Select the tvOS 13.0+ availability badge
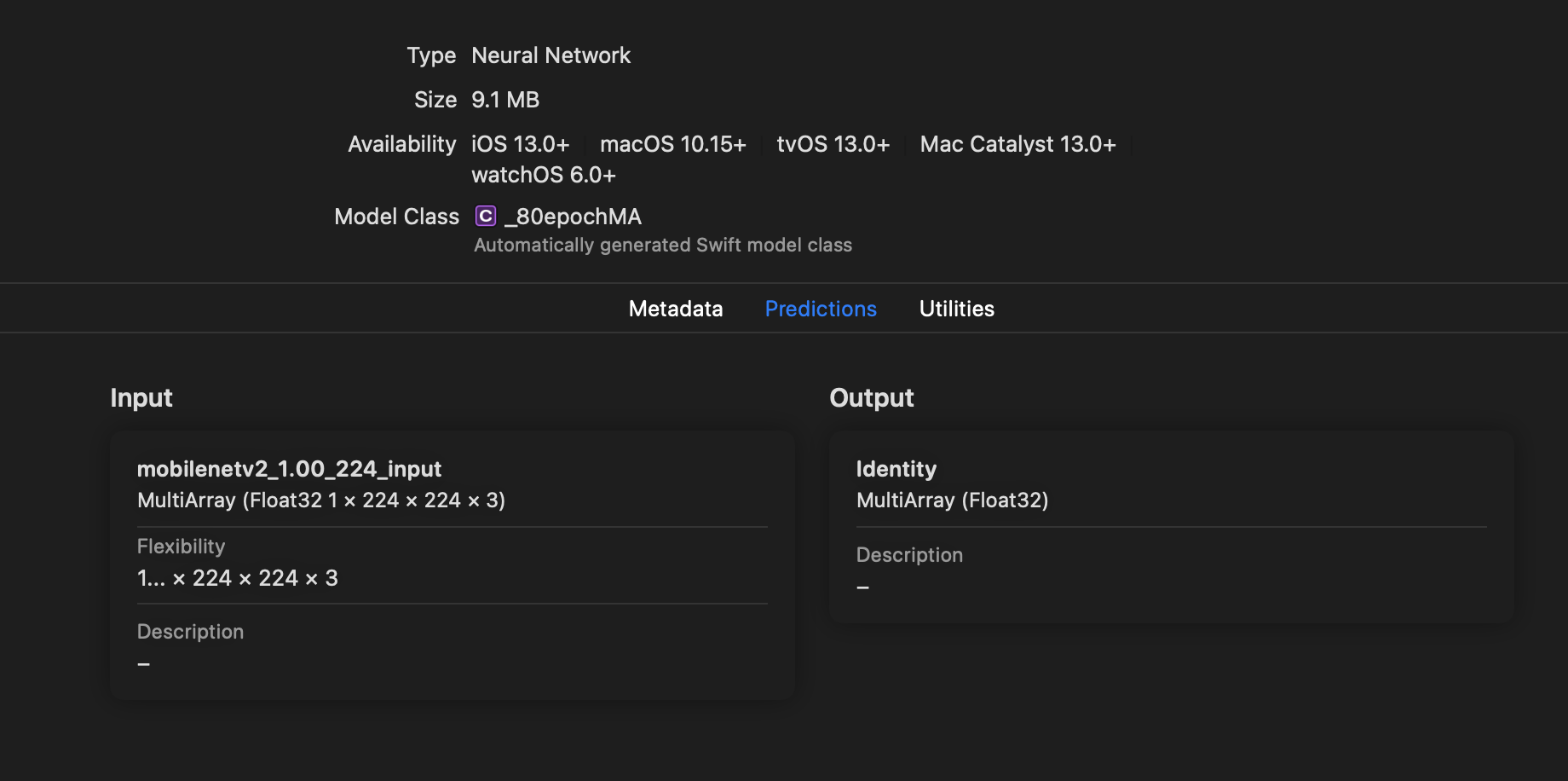 click(x=833, y=143)
